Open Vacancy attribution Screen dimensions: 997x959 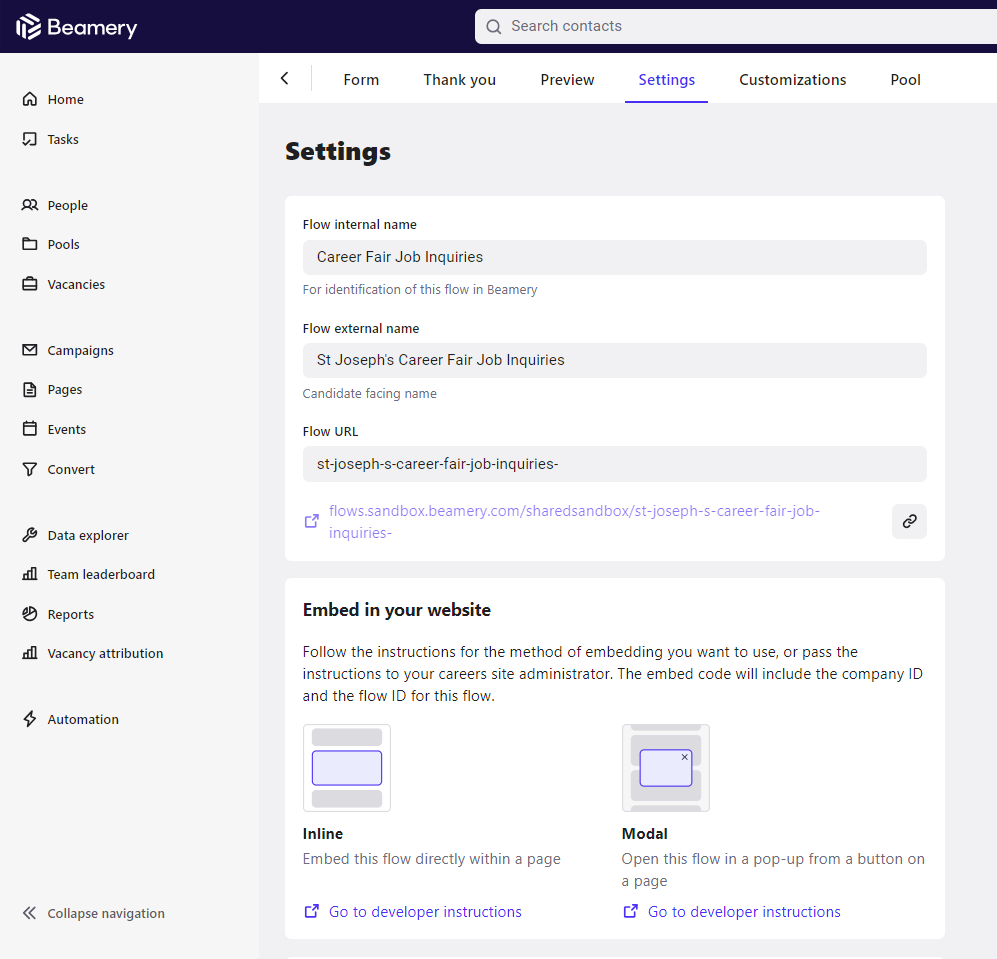(106, 653)
